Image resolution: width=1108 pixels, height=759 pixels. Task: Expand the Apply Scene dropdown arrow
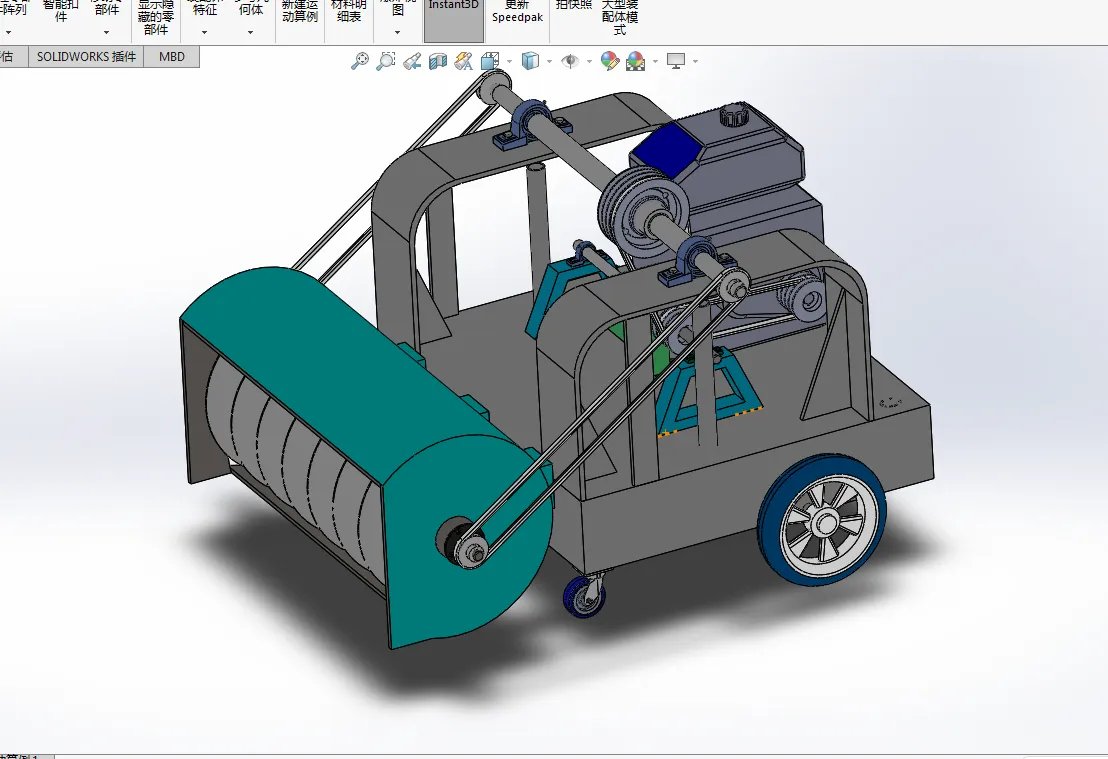click(656, 62)
